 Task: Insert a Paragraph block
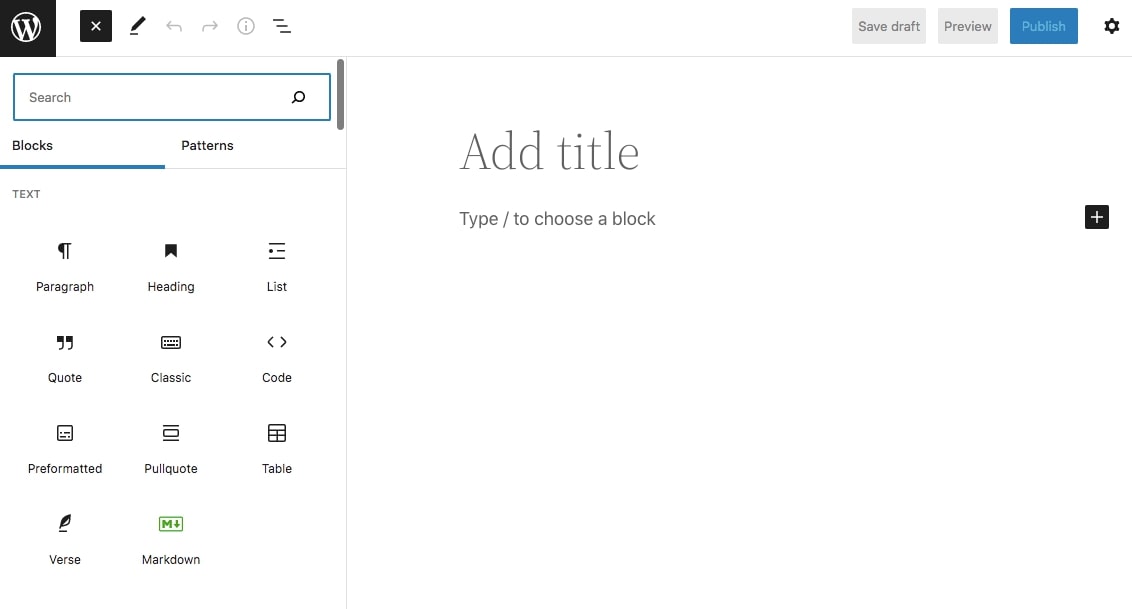65,266
